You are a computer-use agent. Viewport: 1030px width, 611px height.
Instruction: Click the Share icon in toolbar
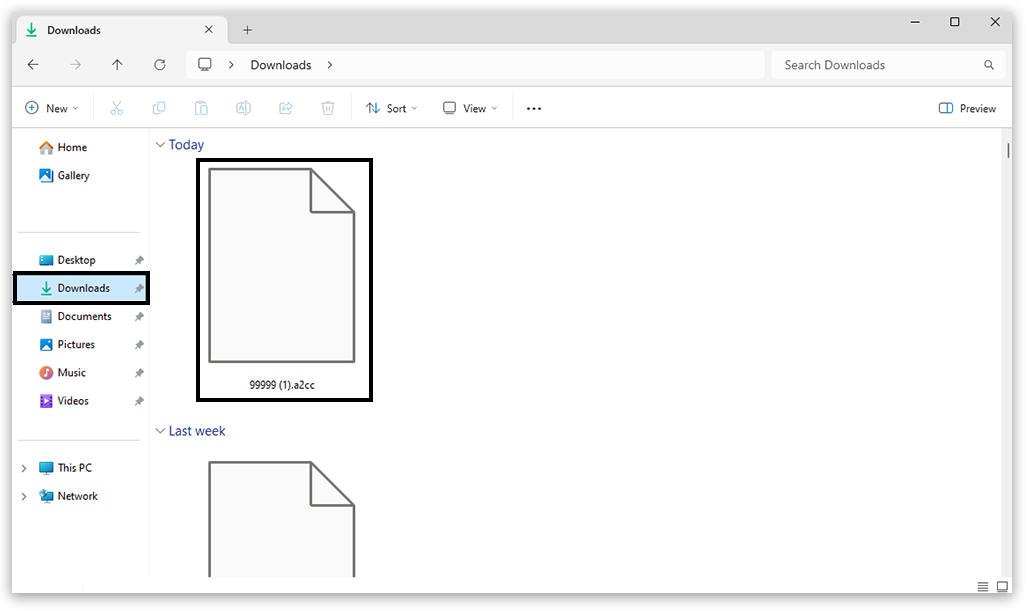point(285,108)
